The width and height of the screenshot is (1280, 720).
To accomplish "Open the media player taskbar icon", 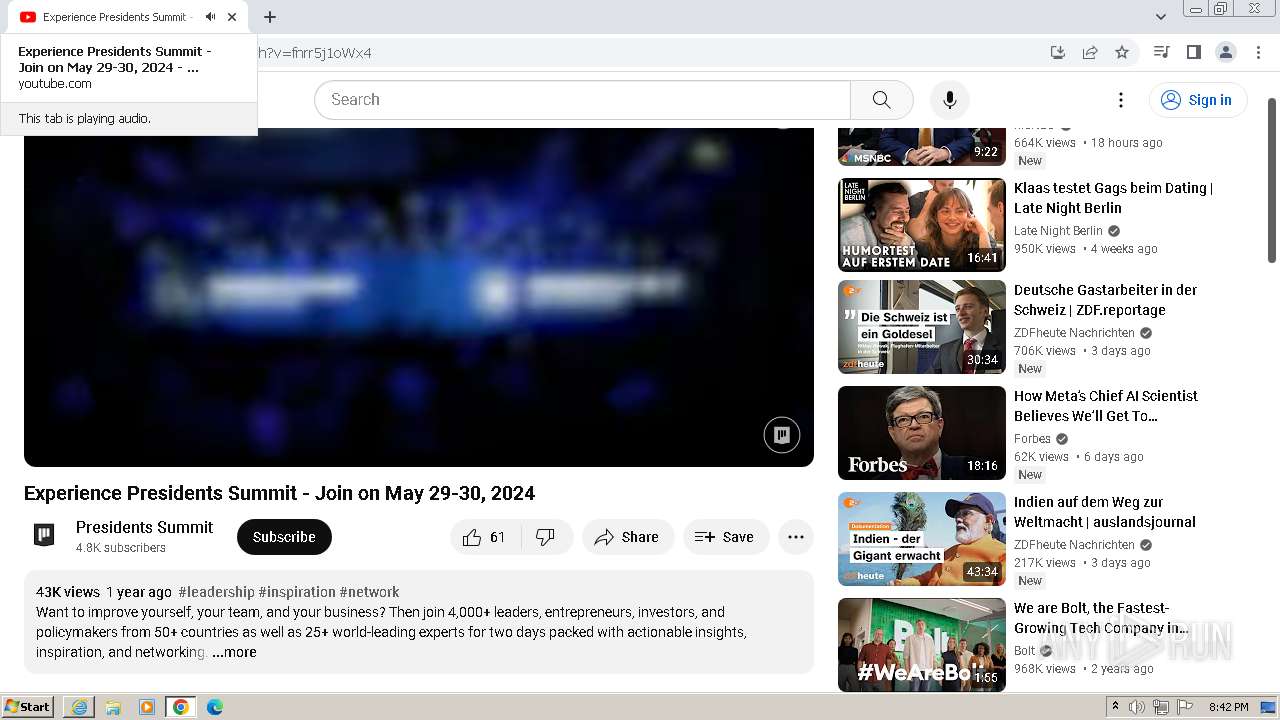I will tap(147, 707).
